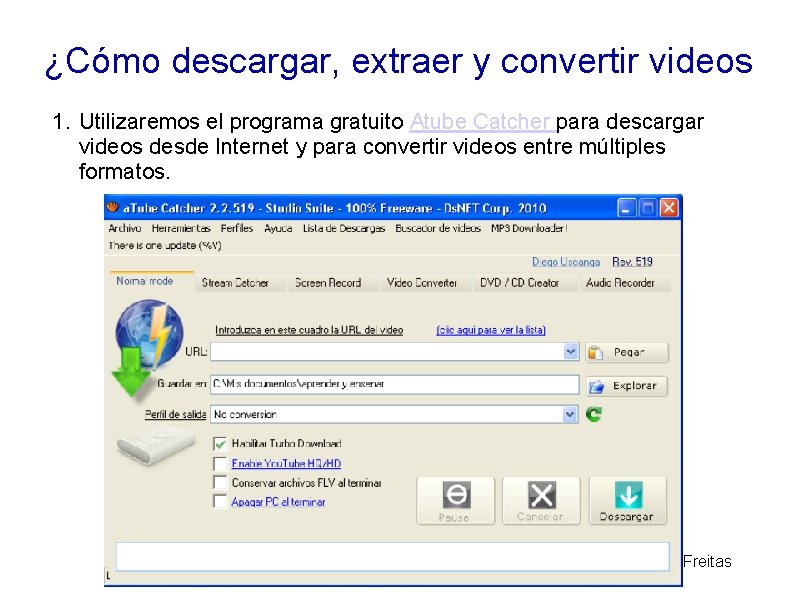Open Buscador de videos menu
Screen dimensions: 800x600
438,228
